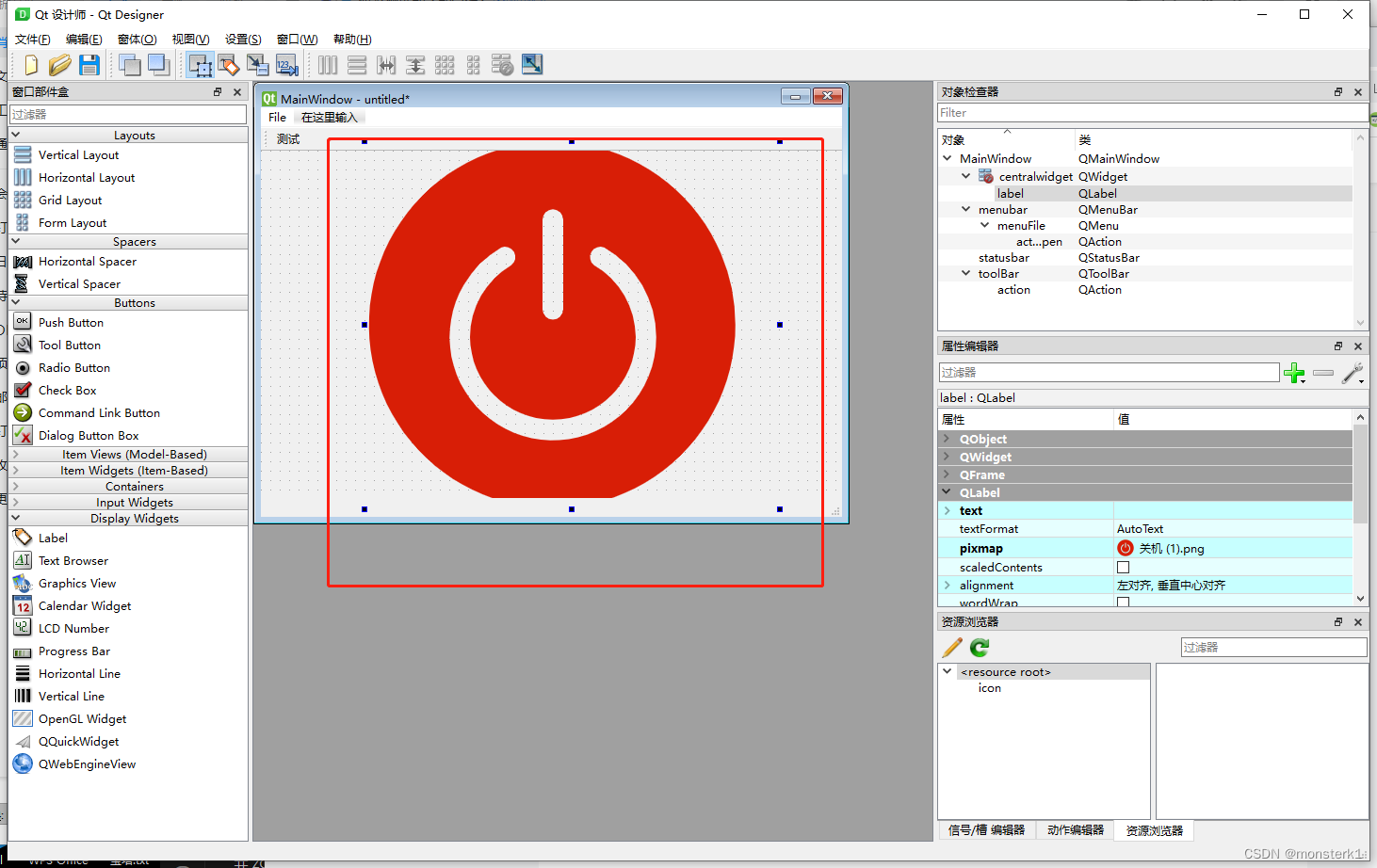Click the reload resources icon in 资源浏览器

pyautogui.click(x=979, y=647)
